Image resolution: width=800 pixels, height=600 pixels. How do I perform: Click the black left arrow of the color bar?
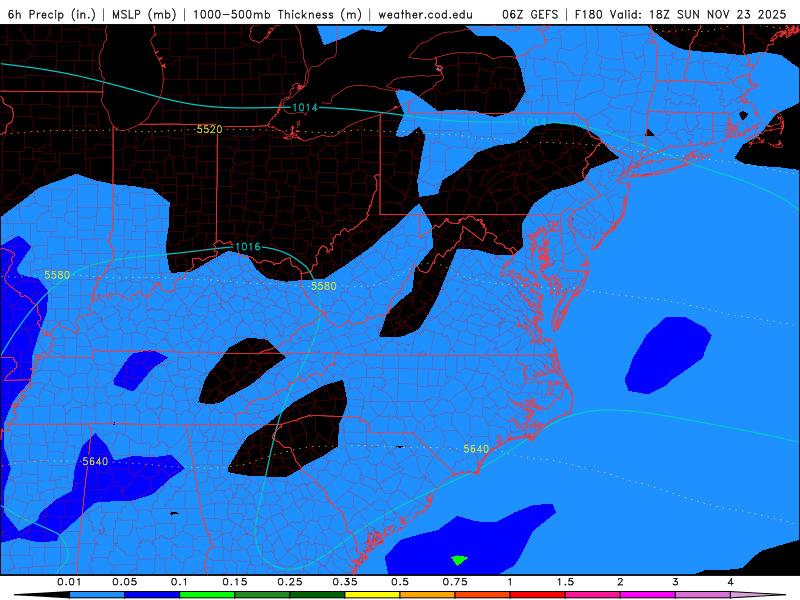(42, 595)
